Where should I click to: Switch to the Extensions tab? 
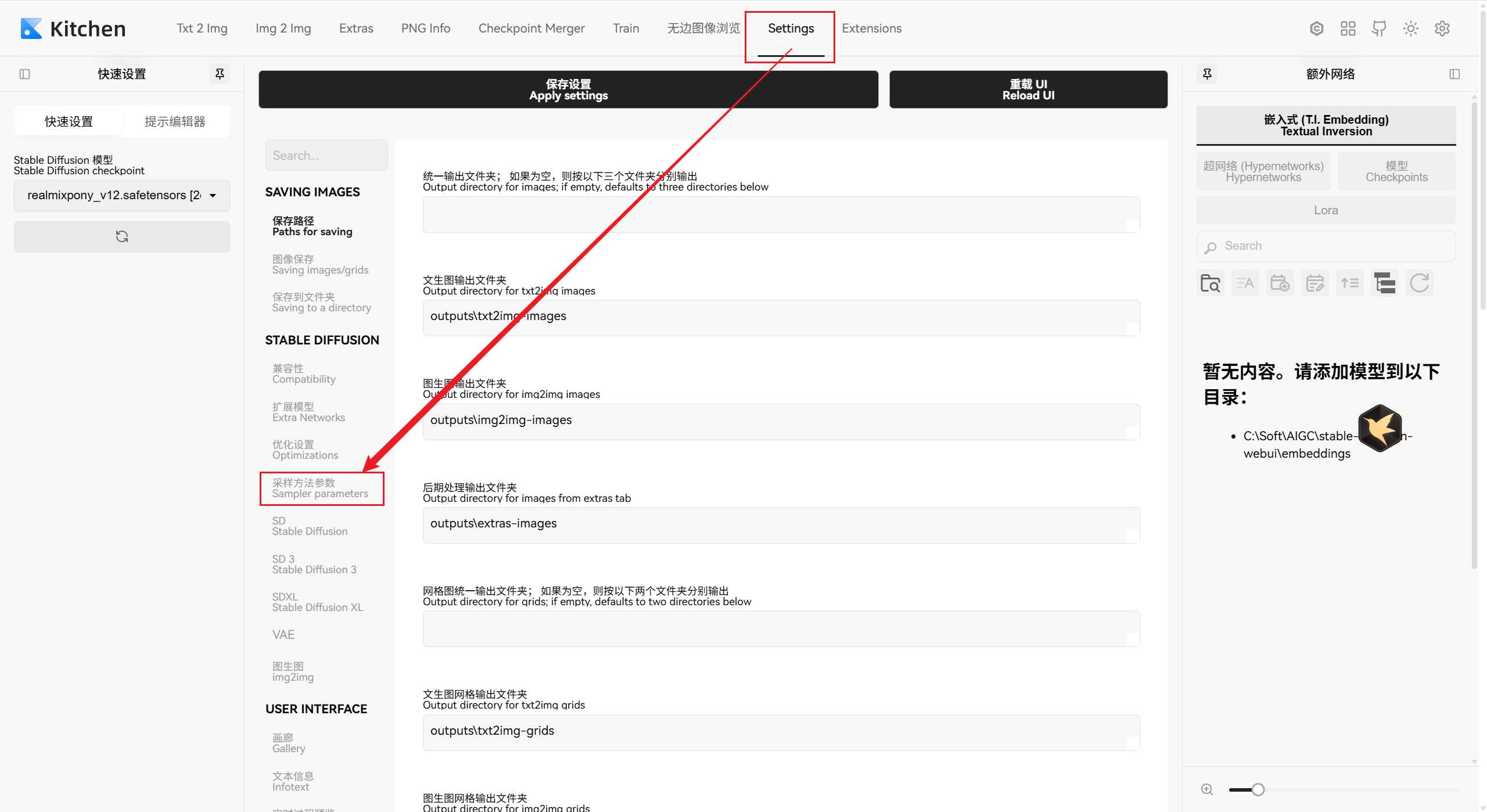(x=871, y=28)
